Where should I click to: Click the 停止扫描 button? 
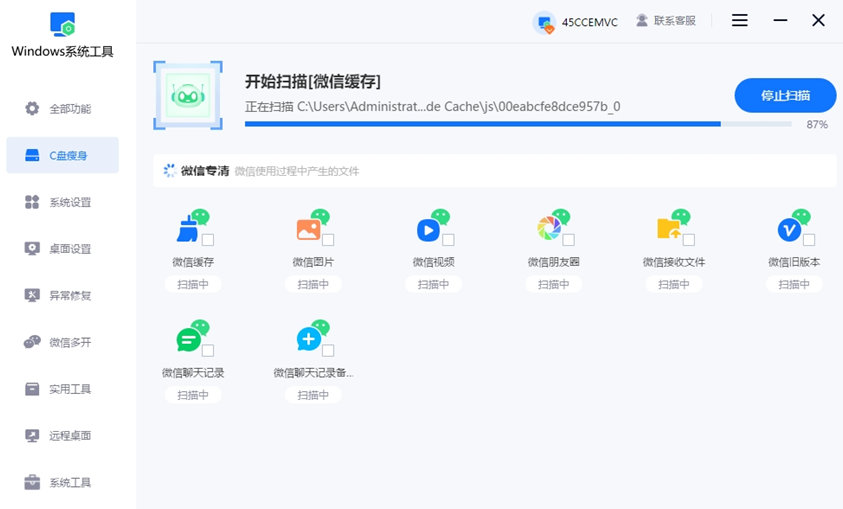click(785, 96)
